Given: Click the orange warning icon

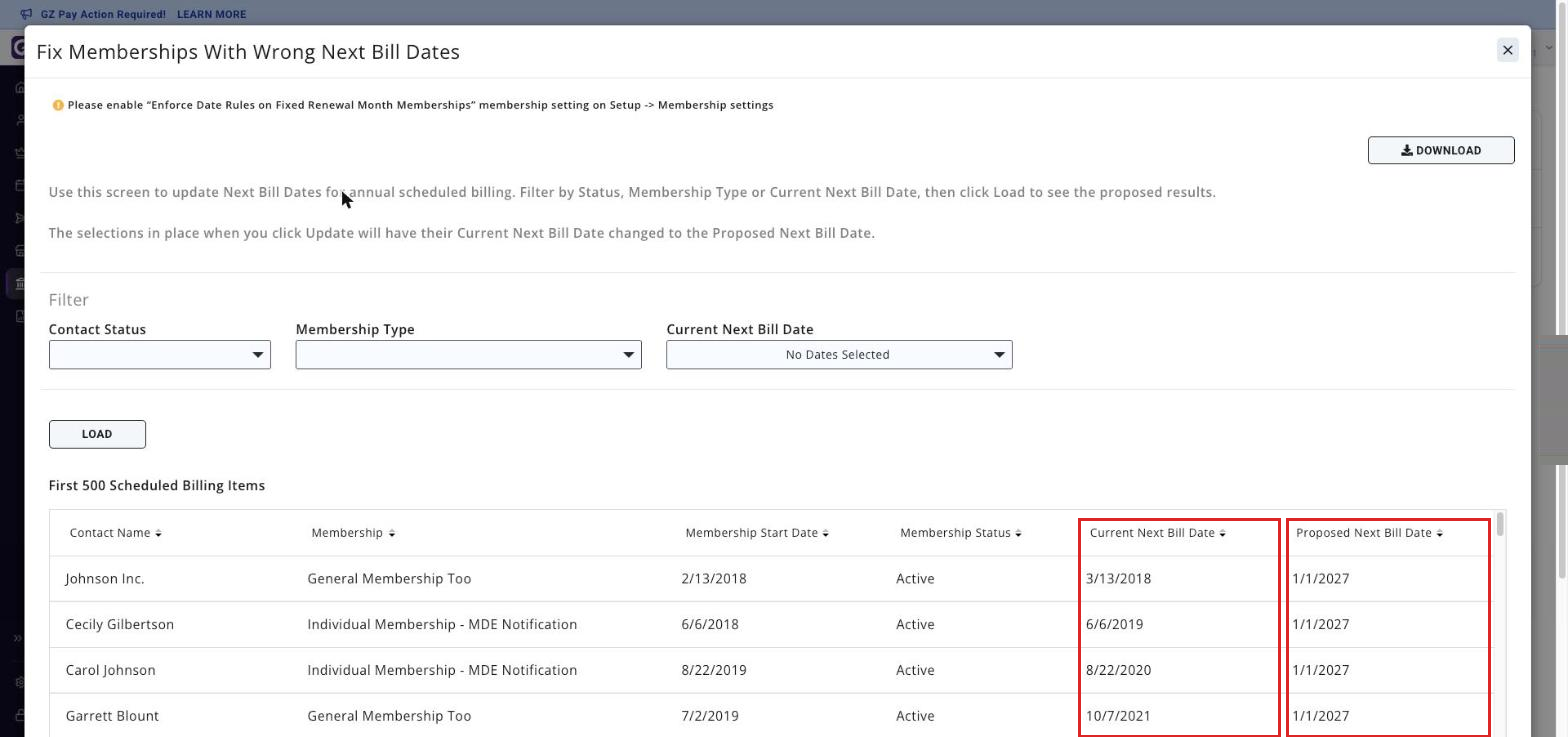Looking at the screenshot, I should (x=57, y=105).
